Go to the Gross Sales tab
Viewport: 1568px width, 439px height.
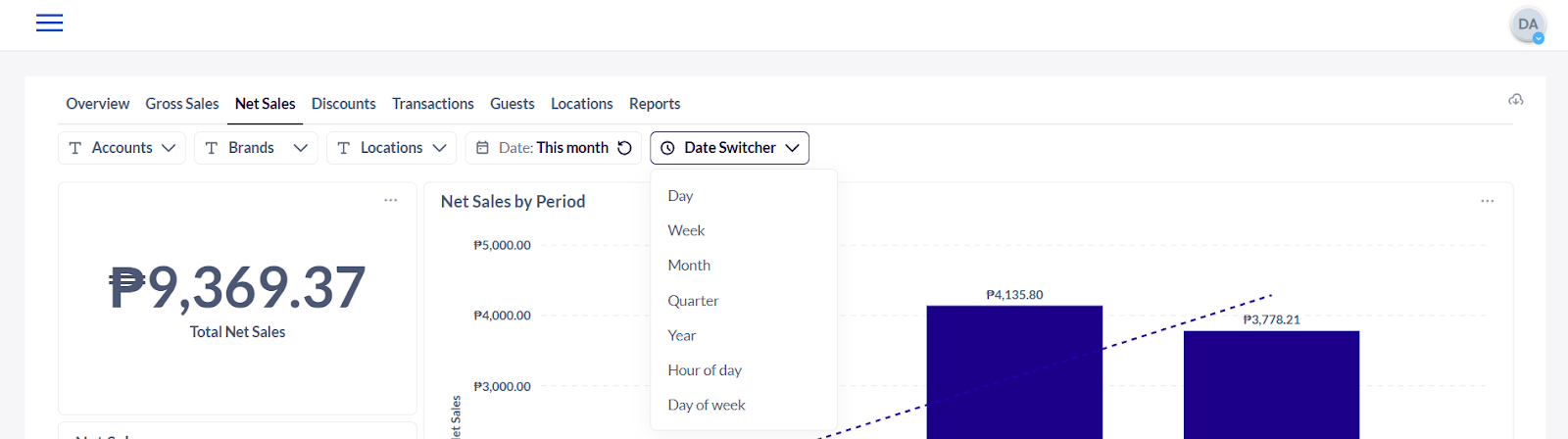(182, 104)
